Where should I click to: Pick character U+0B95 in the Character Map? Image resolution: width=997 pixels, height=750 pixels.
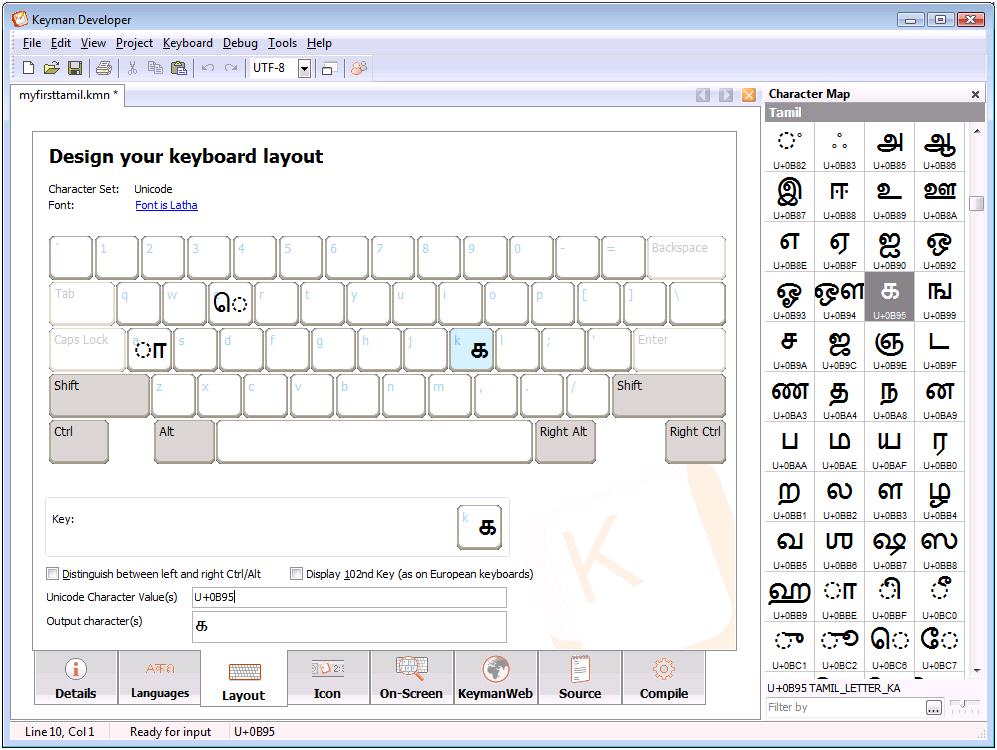890,297
